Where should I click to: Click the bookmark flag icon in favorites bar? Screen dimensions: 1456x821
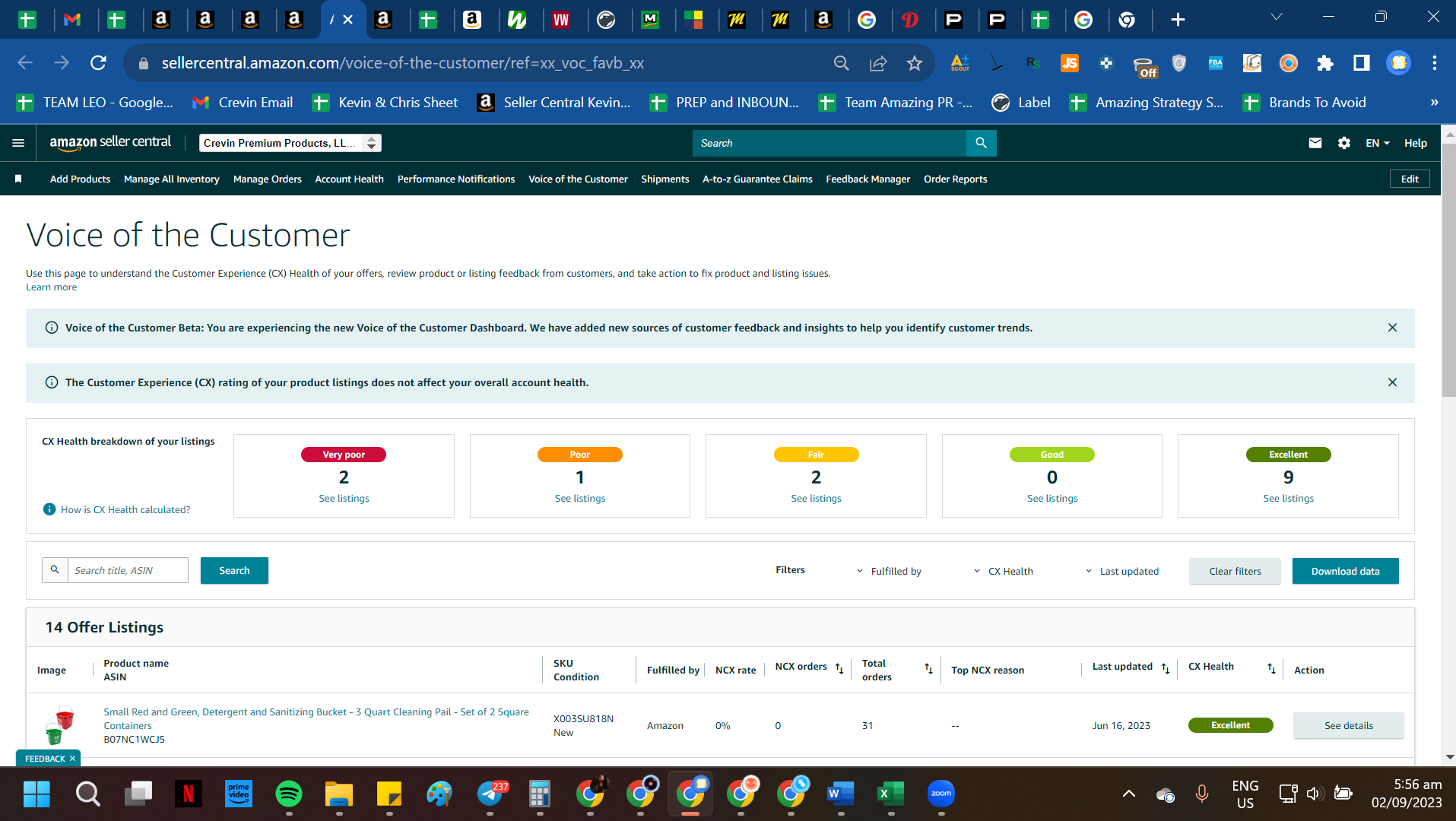18,179
